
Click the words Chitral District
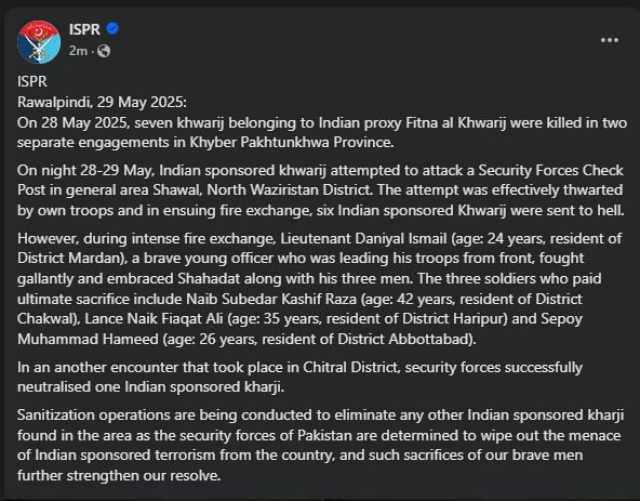[x=350, y=367]
